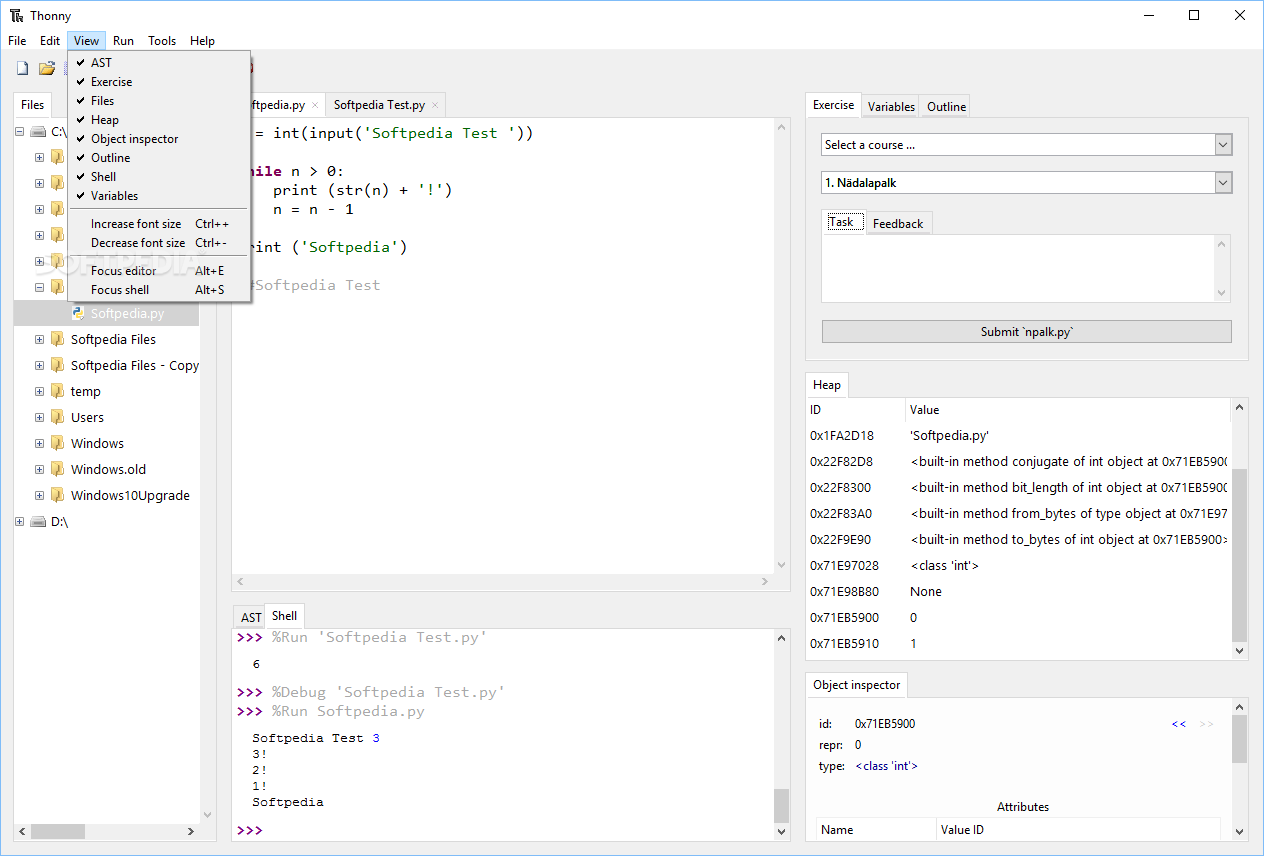Image resolution: width=1264 pixels, height=856 pixels.
Task: Go to previous object with << link
Action: tap(1179, 724)
